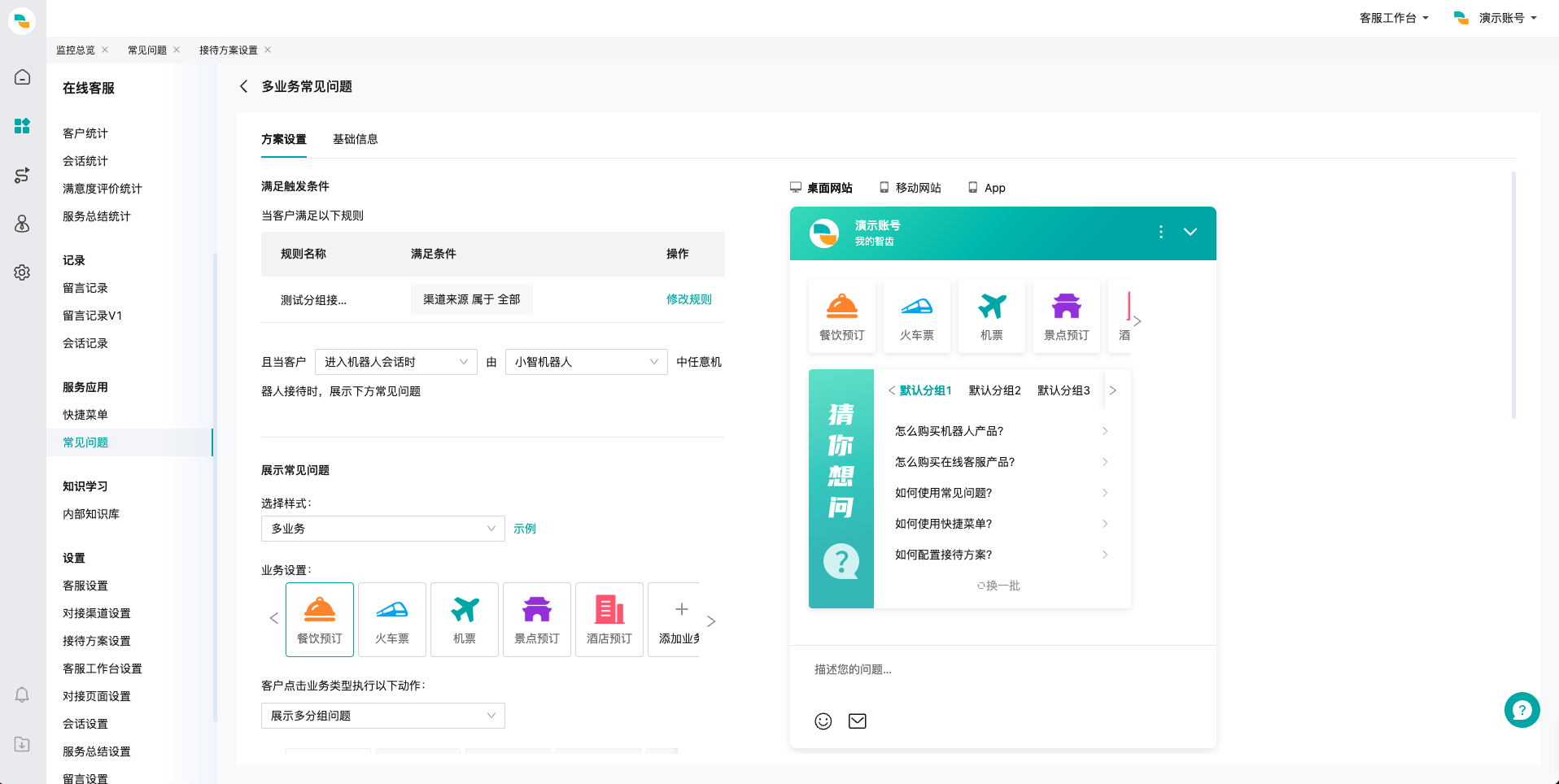
Task: Click the emoji smiley icon in chat
Action: (x=823, y=721)
